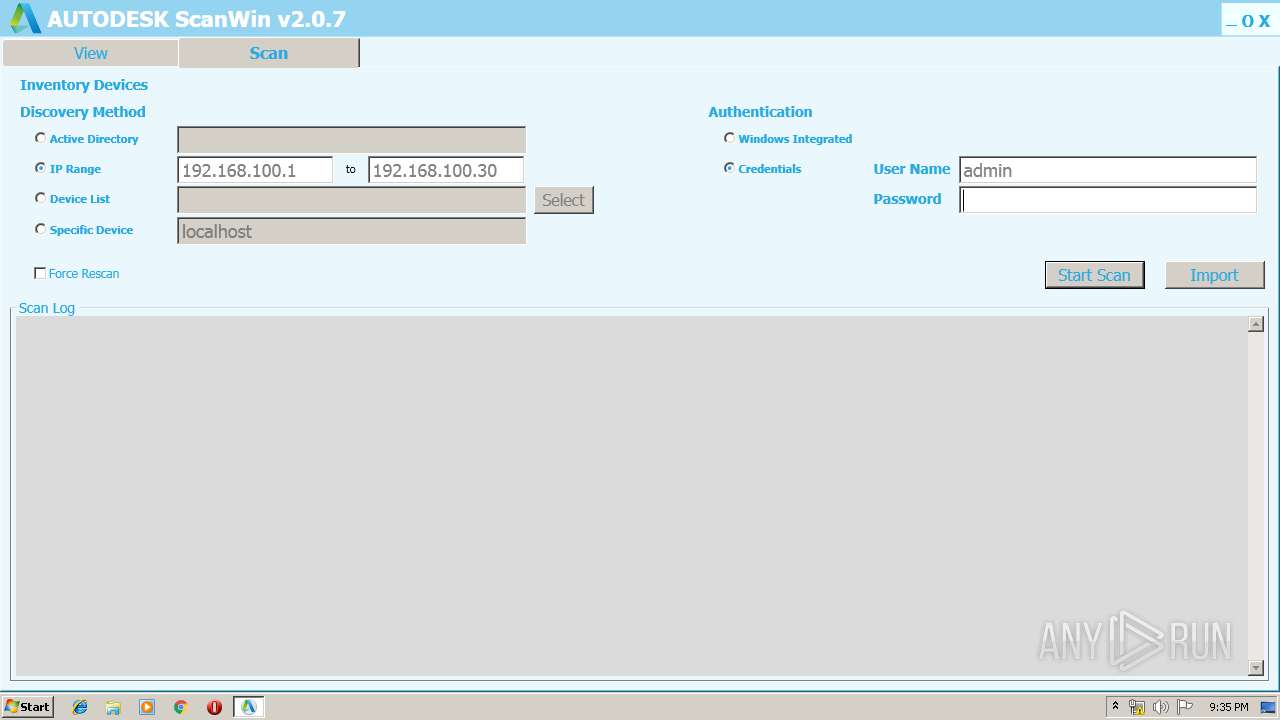
Task: Click the Device List path field
Action: click(x=351, y=200)
